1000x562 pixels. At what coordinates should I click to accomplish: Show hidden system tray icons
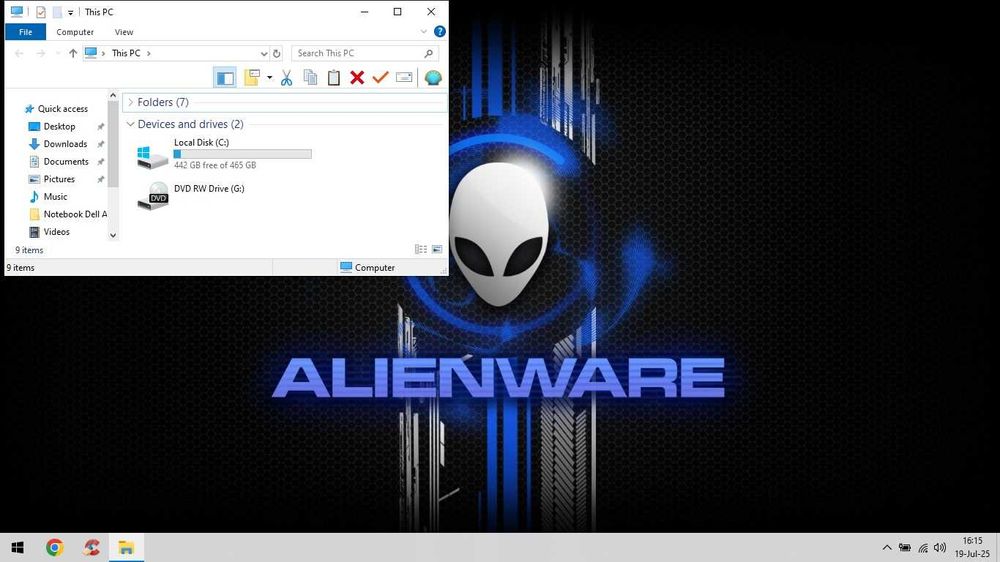click(886, 547)
